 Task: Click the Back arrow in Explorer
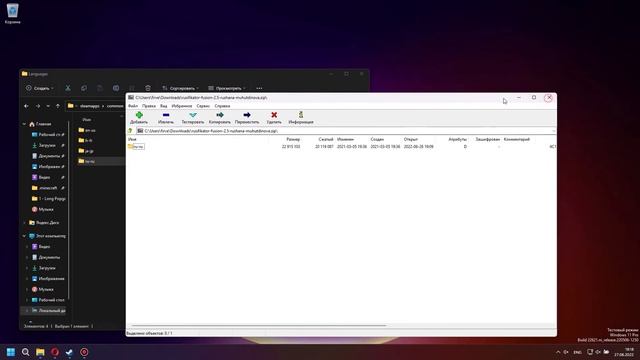coord(27,106)
